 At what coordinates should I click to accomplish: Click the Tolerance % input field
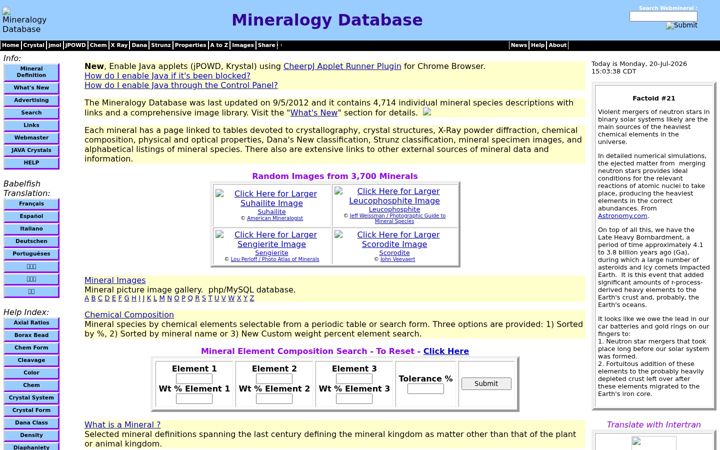(x=425, y=389)
